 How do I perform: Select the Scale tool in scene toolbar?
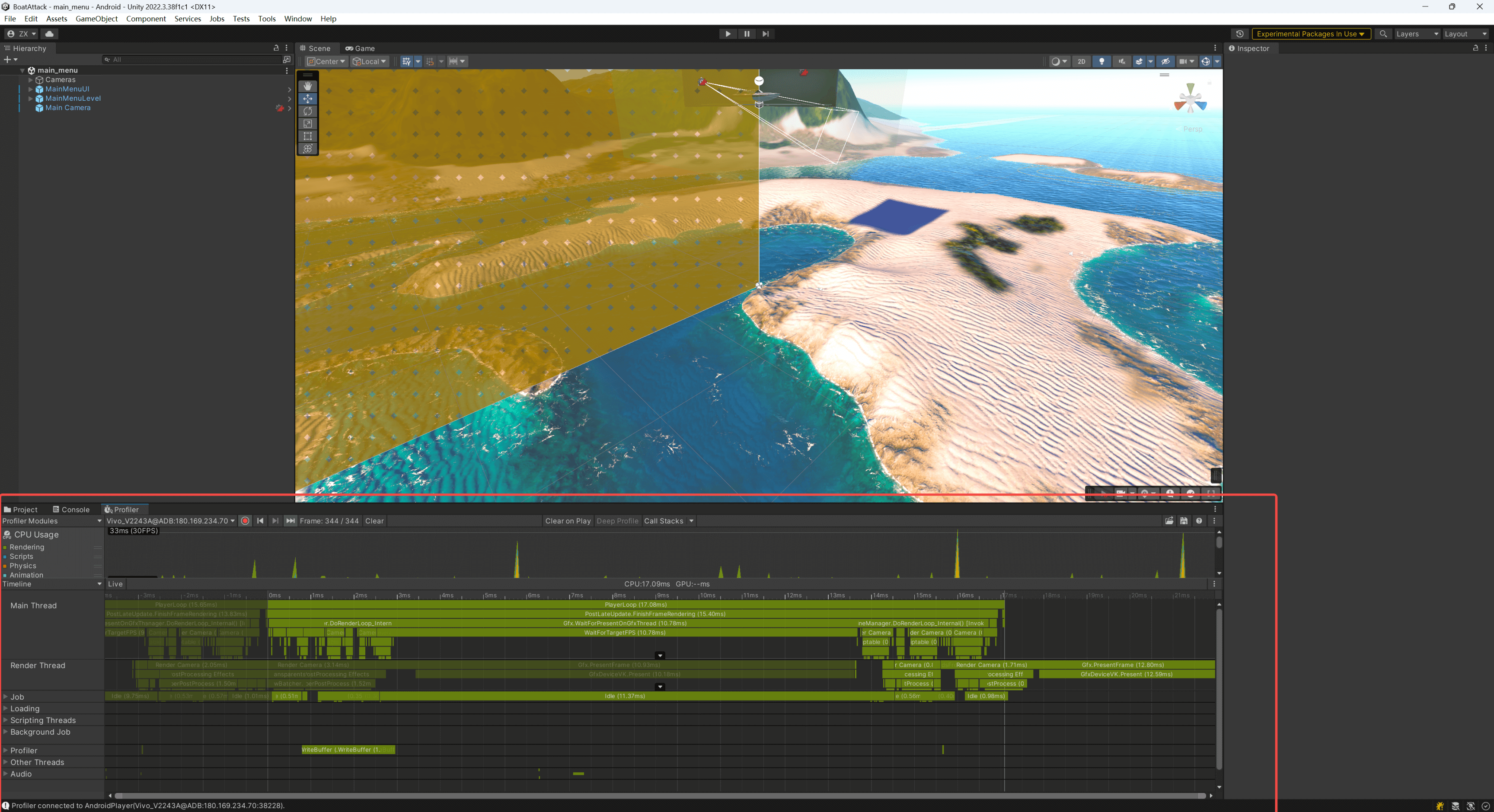(x=307, y=124)
